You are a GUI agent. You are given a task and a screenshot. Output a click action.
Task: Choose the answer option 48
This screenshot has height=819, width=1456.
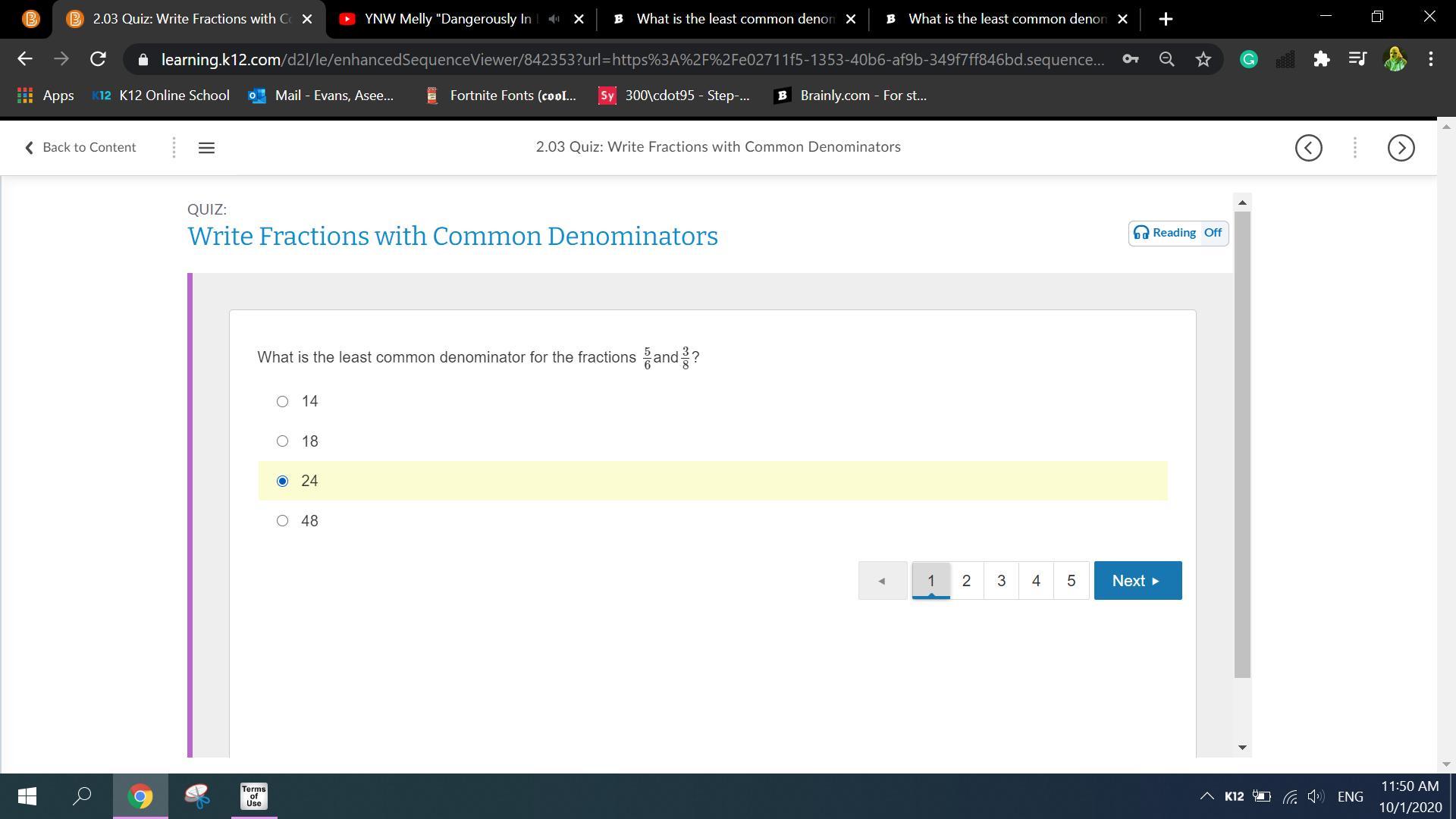[283, 521]
